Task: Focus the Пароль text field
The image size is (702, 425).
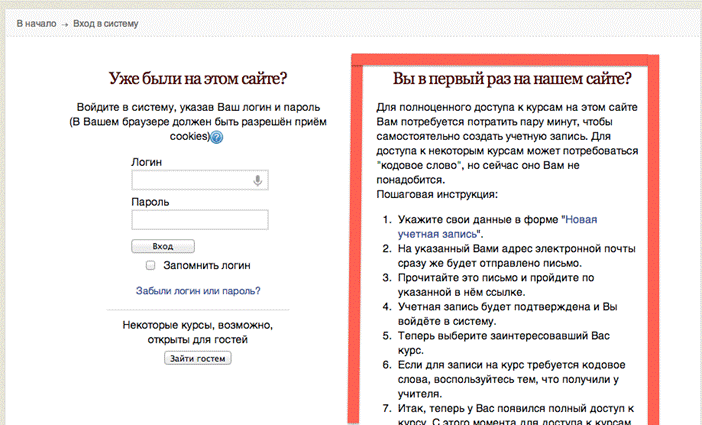Action: (200, 220)
